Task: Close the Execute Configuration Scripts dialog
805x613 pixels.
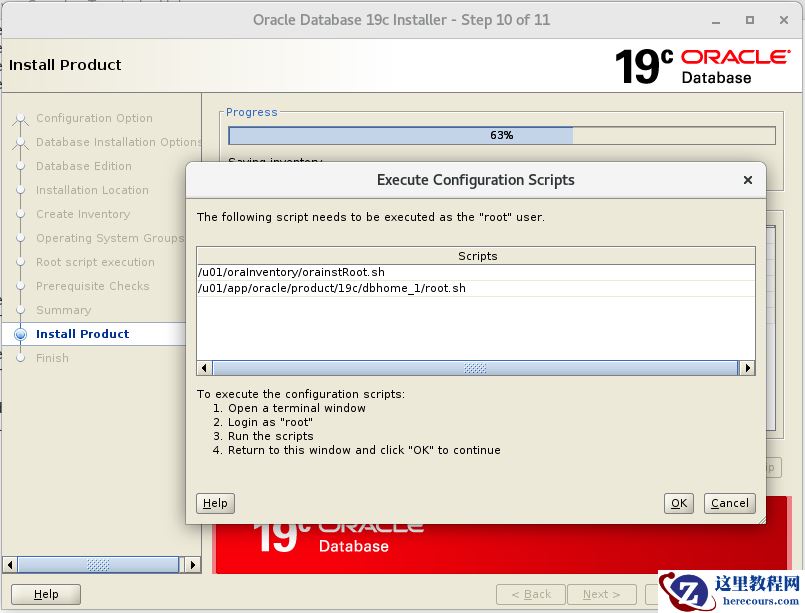Action: point(748,180)
